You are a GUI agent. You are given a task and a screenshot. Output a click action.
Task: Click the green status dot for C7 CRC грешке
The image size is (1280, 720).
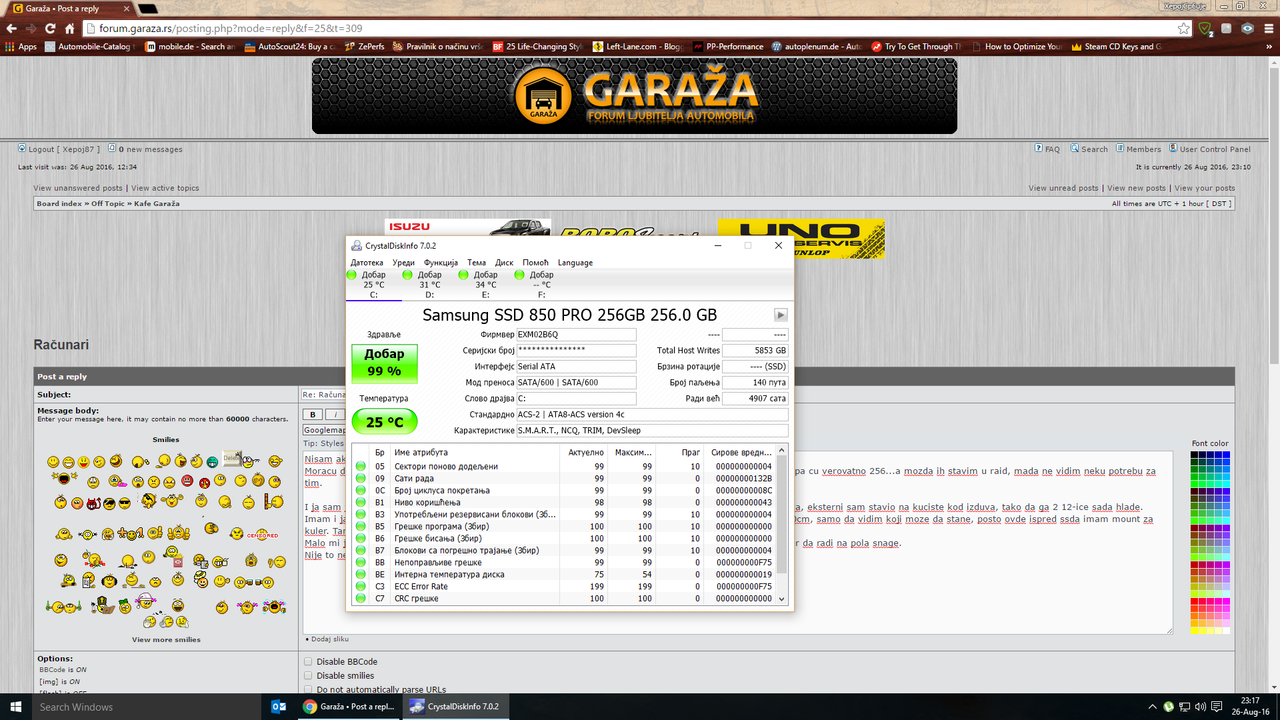tap(360, 598)
